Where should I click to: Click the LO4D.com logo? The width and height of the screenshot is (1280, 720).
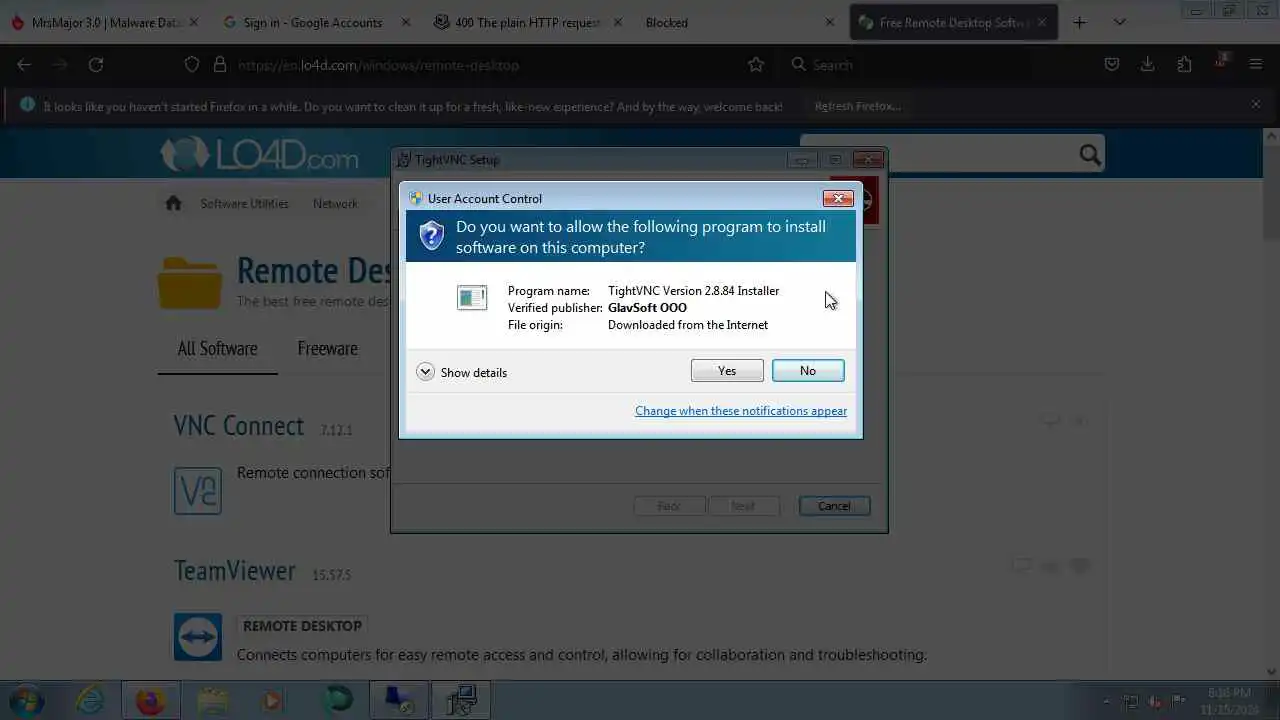coord(259,154)
